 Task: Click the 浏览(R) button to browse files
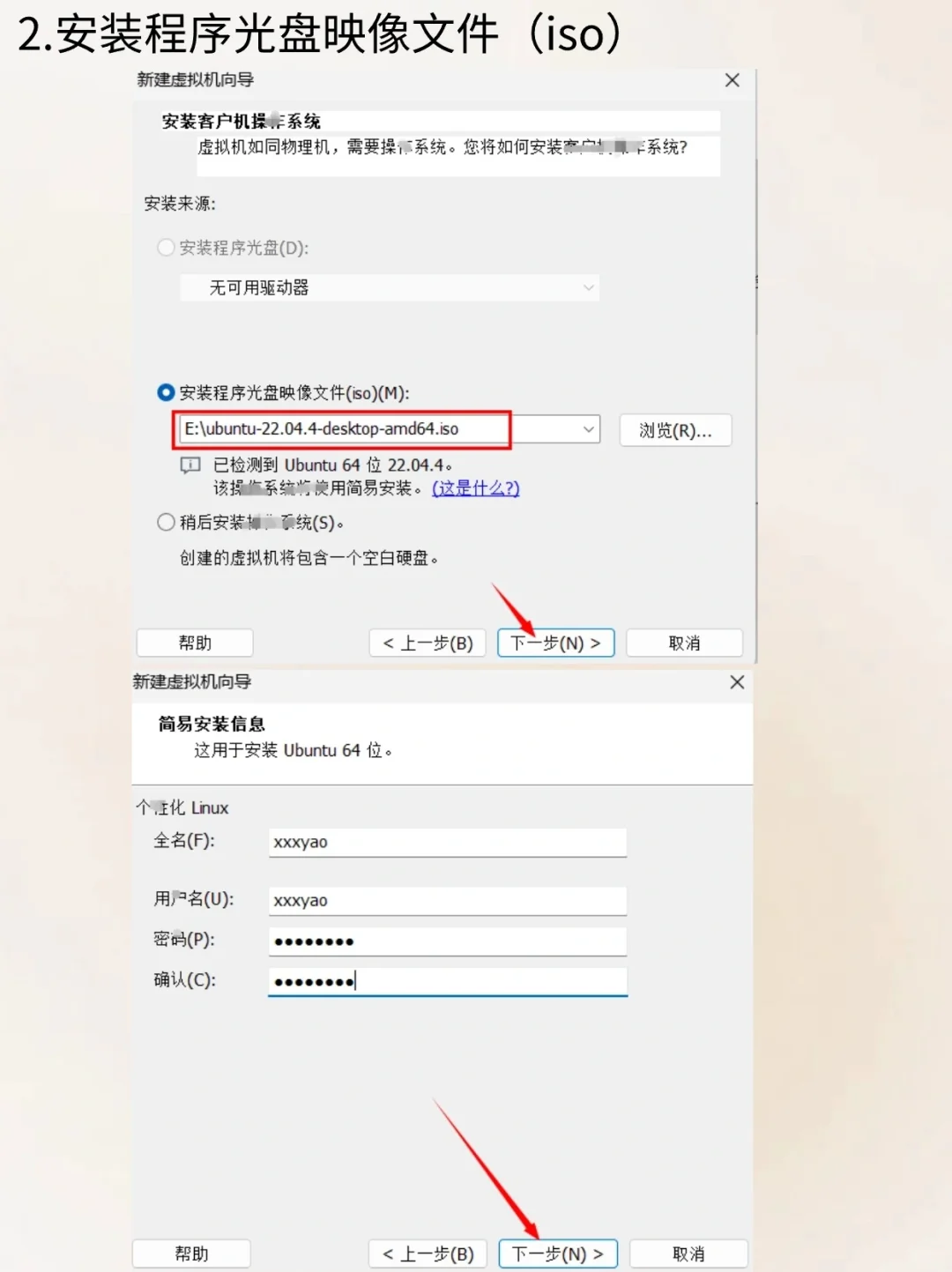675,430
